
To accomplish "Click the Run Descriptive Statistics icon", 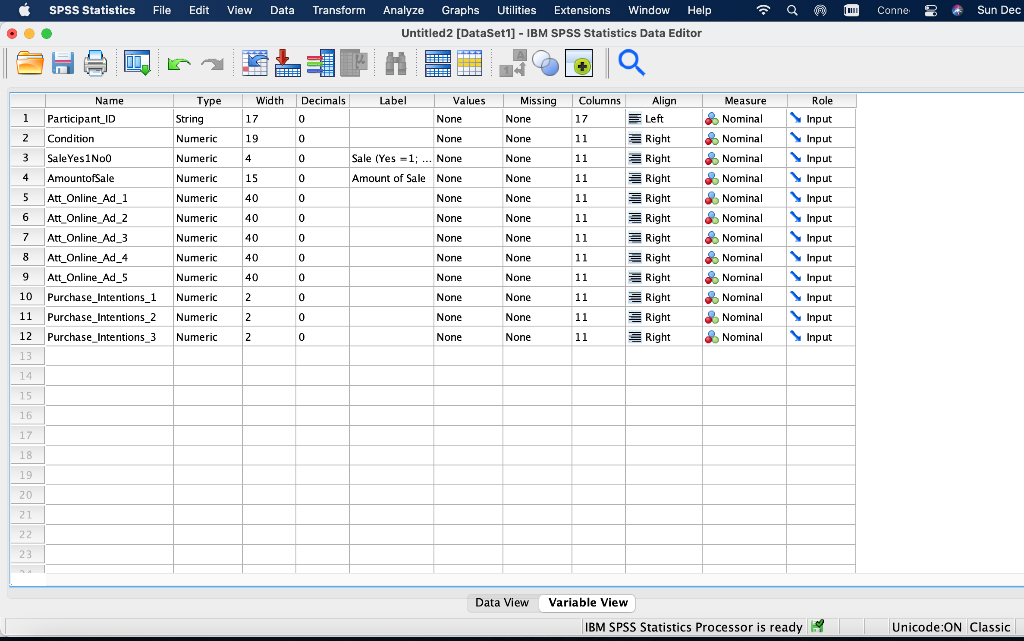I will point(354,63).
